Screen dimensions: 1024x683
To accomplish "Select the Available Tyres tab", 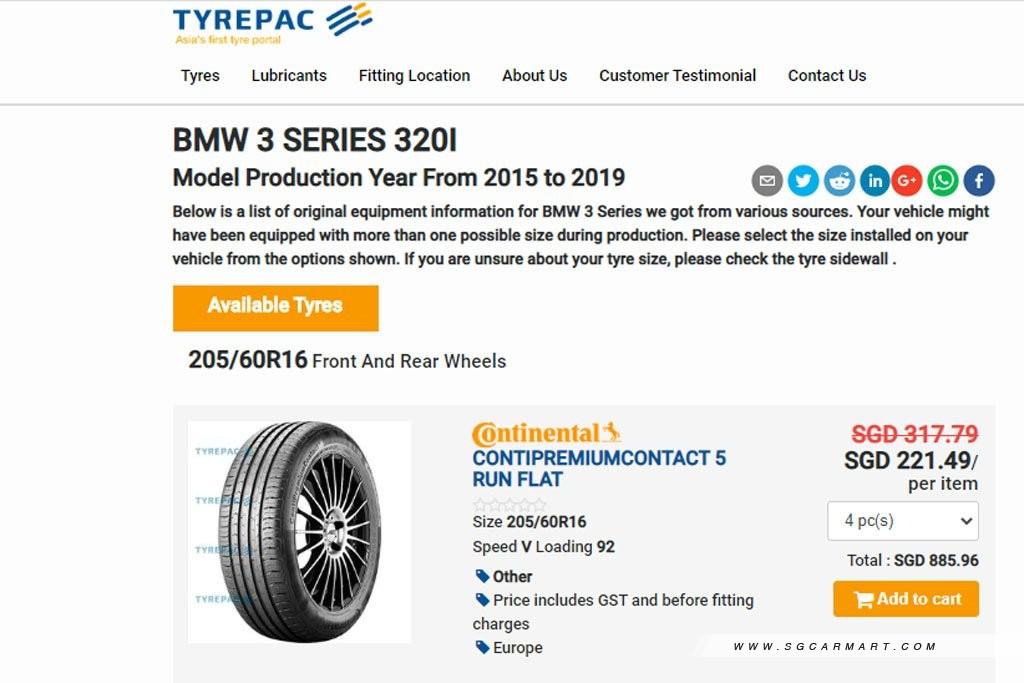I will click(x=275, y=307).
